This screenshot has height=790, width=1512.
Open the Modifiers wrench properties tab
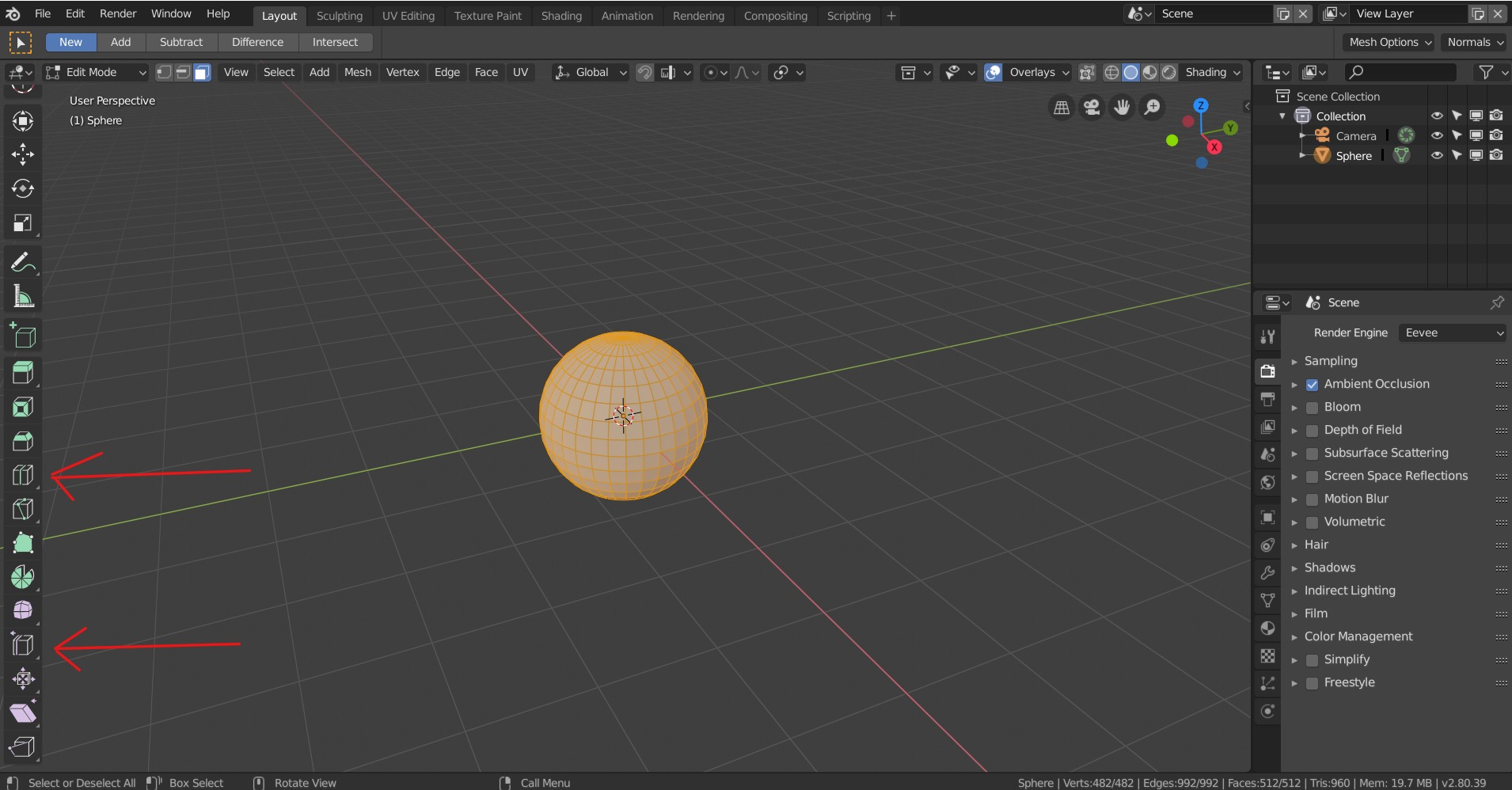click(1267, 573)
